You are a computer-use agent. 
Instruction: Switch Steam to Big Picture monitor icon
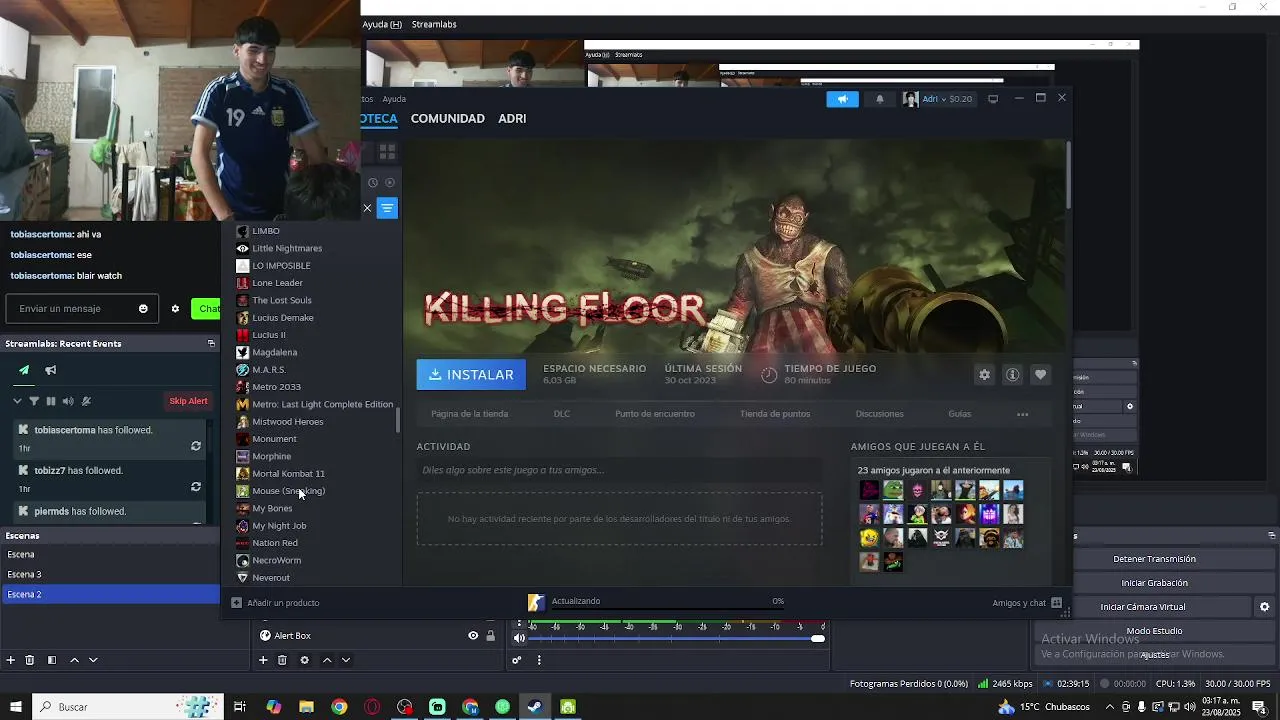pos(993,99)
